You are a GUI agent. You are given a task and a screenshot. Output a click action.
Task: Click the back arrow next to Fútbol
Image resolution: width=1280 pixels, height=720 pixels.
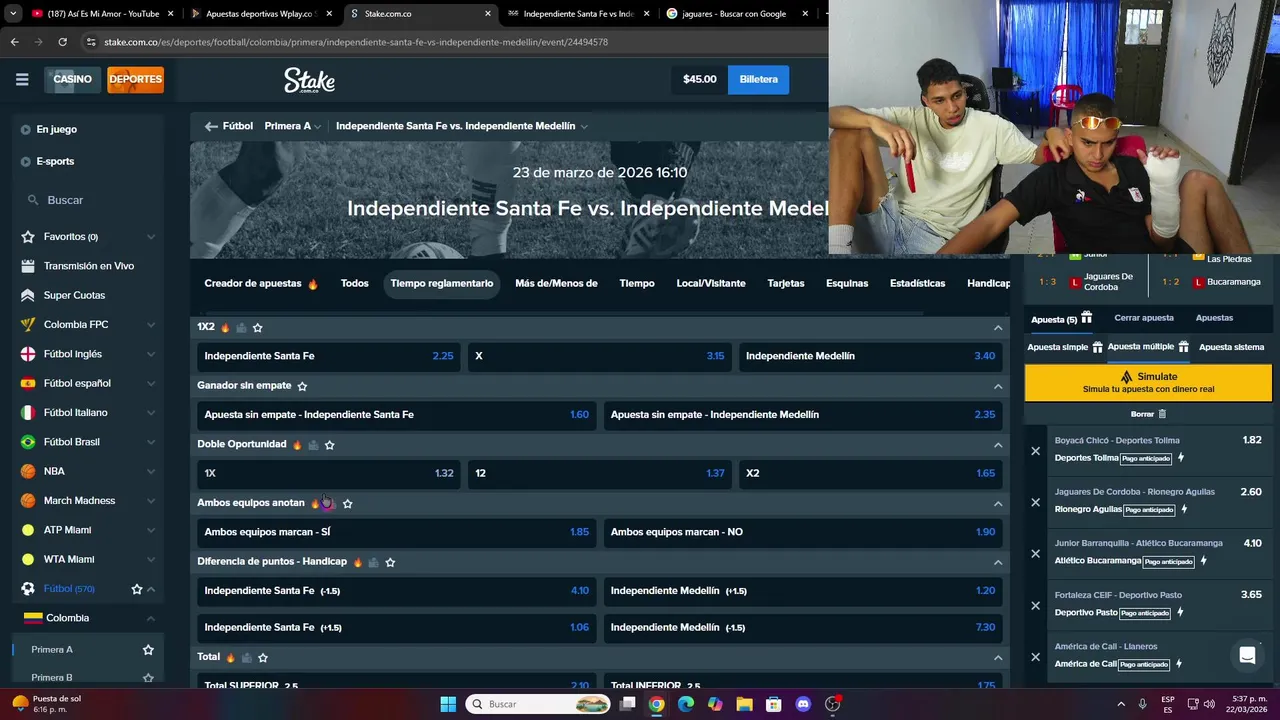[x=211, y=126]
